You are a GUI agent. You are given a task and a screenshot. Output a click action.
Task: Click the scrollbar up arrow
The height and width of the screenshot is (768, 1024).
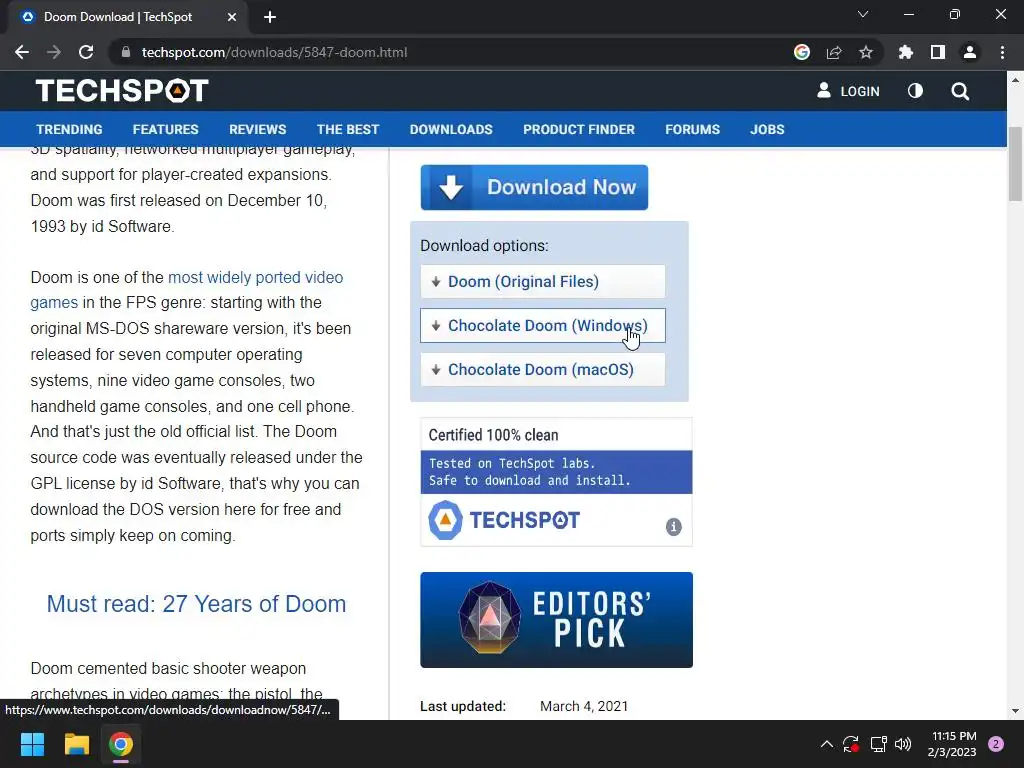[x=1015, y=80]
